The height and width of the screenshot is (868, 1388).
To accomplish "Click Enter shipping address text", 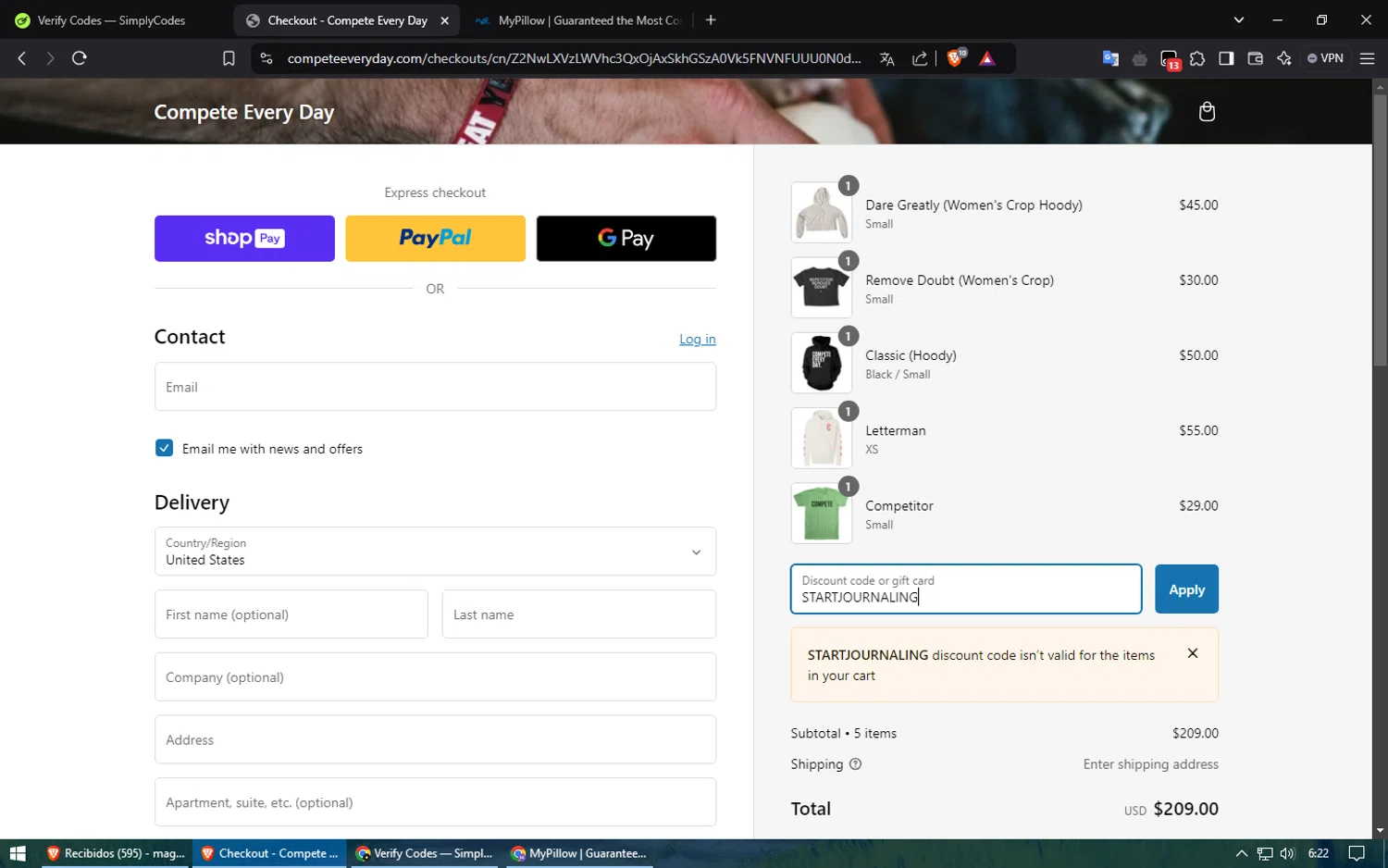I will click(1151, 764).
